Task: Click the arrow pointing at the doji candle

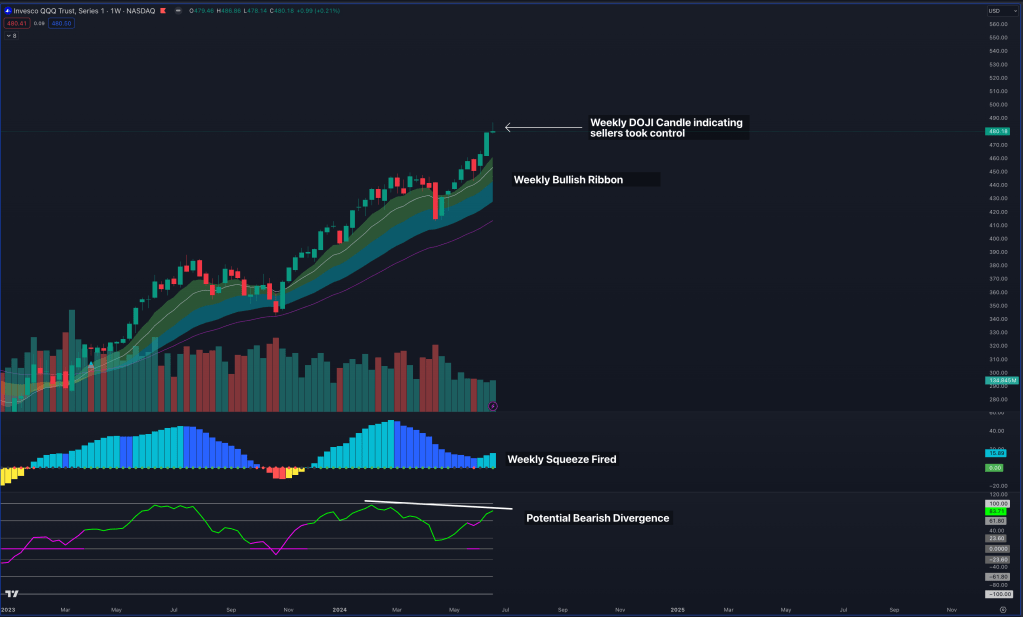Action: [540, 127]
